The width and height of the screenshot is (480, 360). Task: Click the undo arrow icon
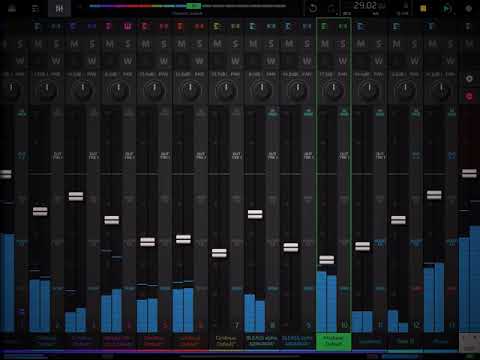coord(313,8)
